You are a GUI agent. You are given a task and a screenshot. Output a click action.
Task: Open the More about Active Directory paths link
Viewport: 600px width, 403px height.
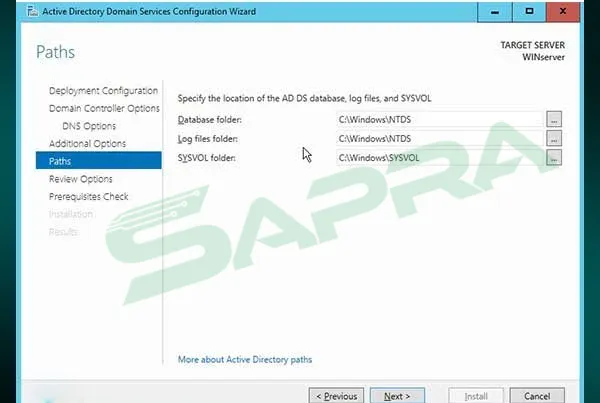tap(251, 358)
